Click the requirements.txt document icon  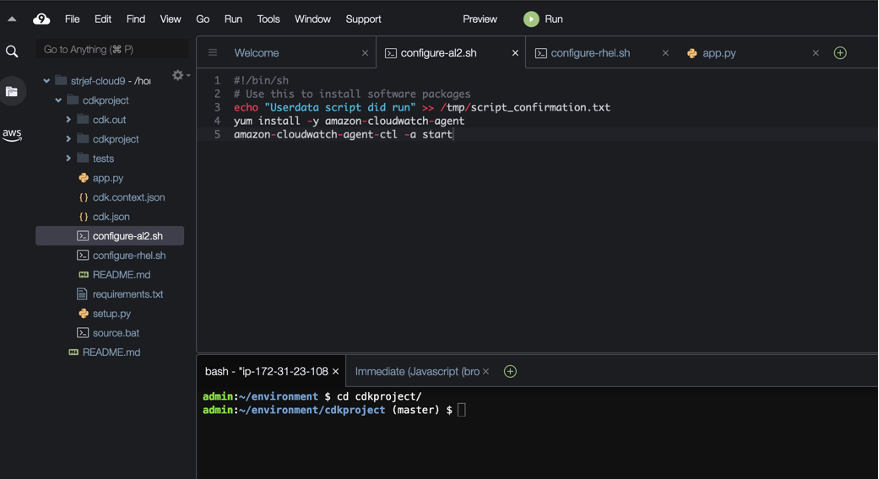coord(82,294)
